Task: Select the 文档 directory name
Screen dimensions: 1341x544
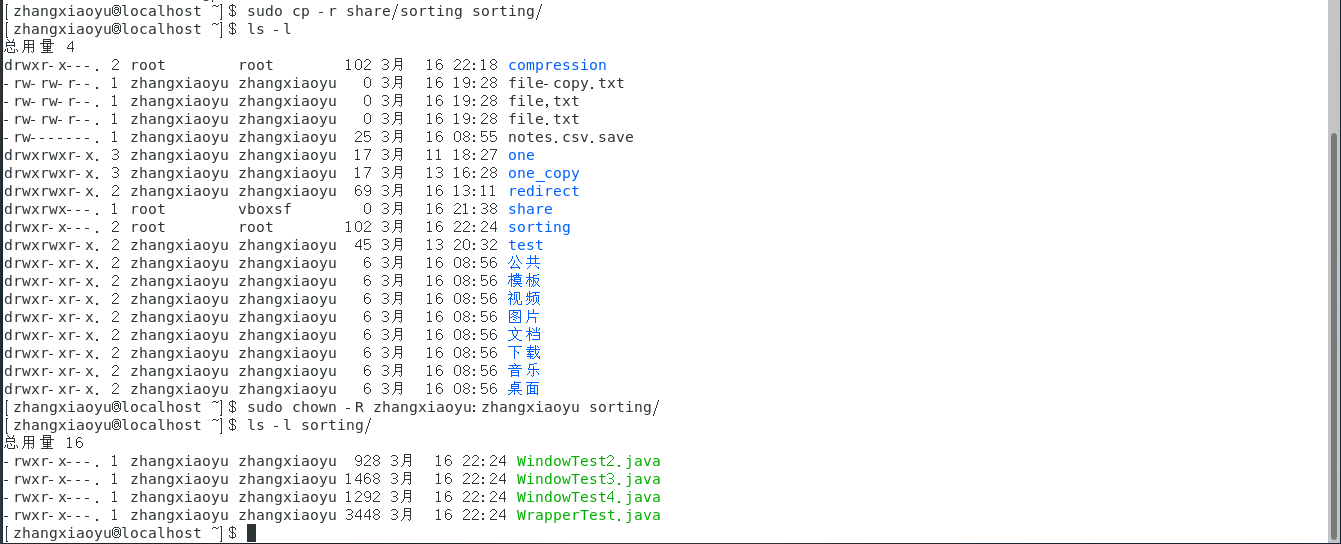Action: [524, 335]
